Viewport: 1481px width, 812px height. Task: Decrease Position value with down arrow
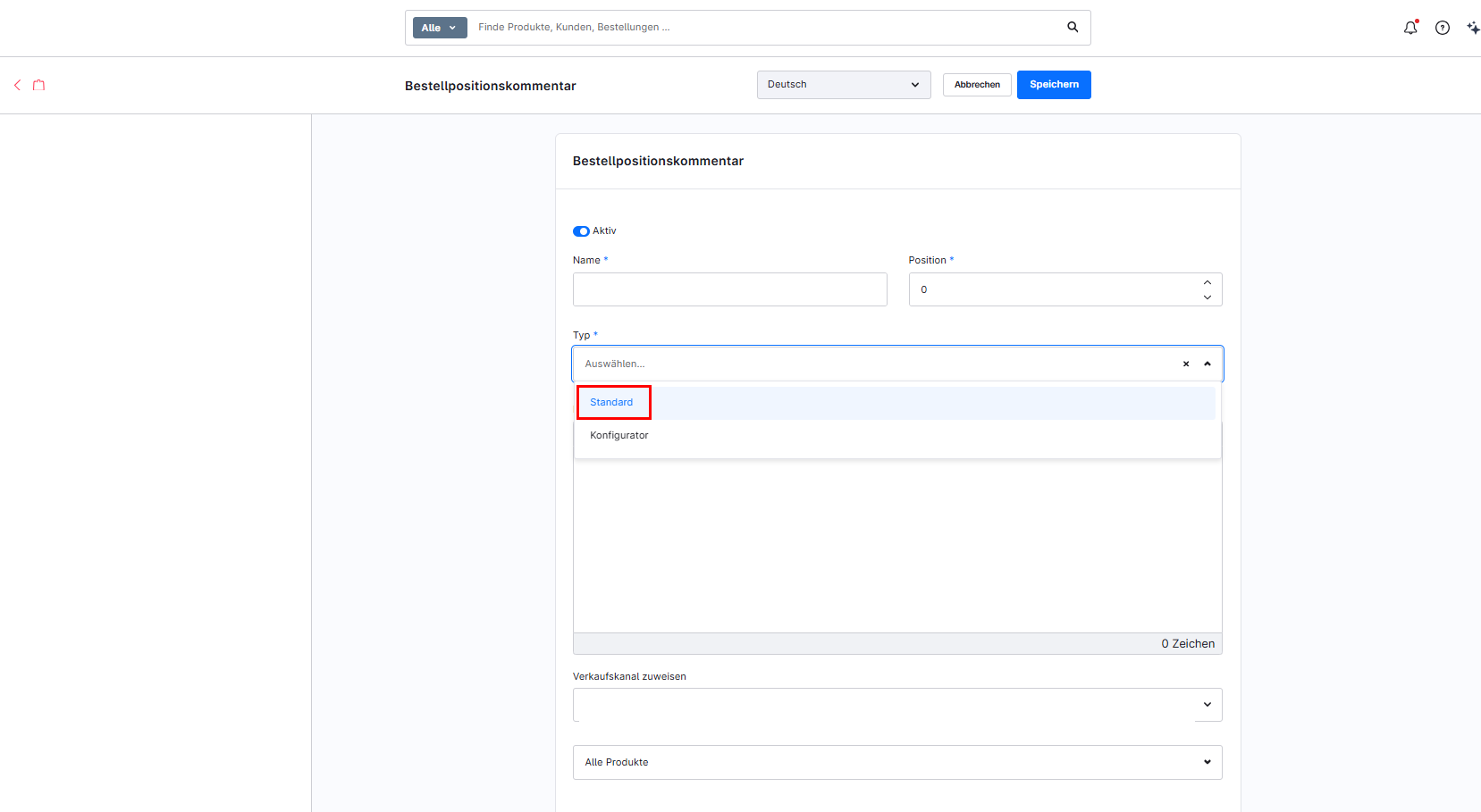(x=1208, y=297)
